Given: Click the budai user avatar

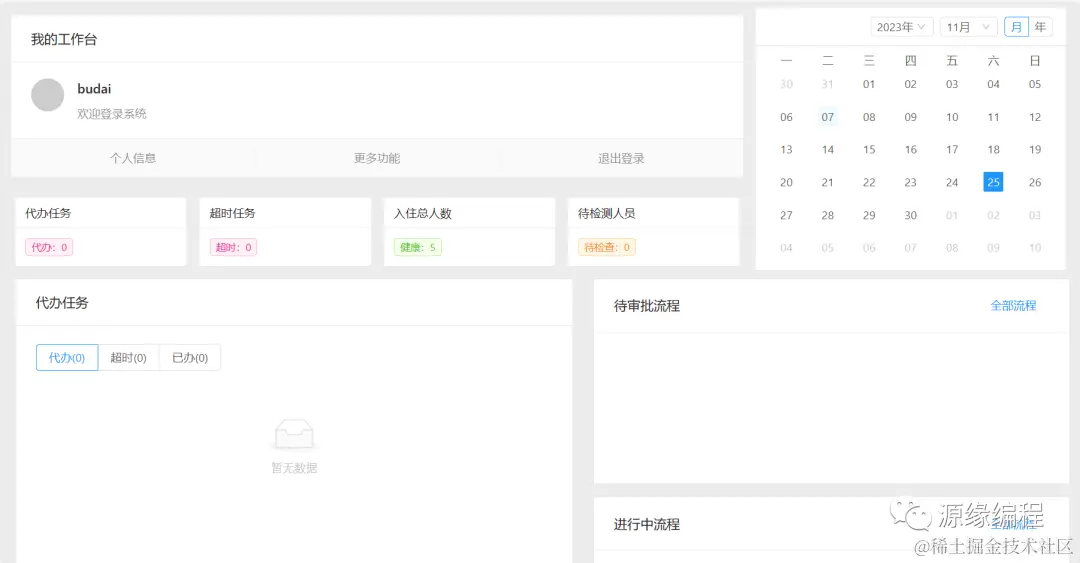Looking at the screenshot, I should [x=48, y=95].
